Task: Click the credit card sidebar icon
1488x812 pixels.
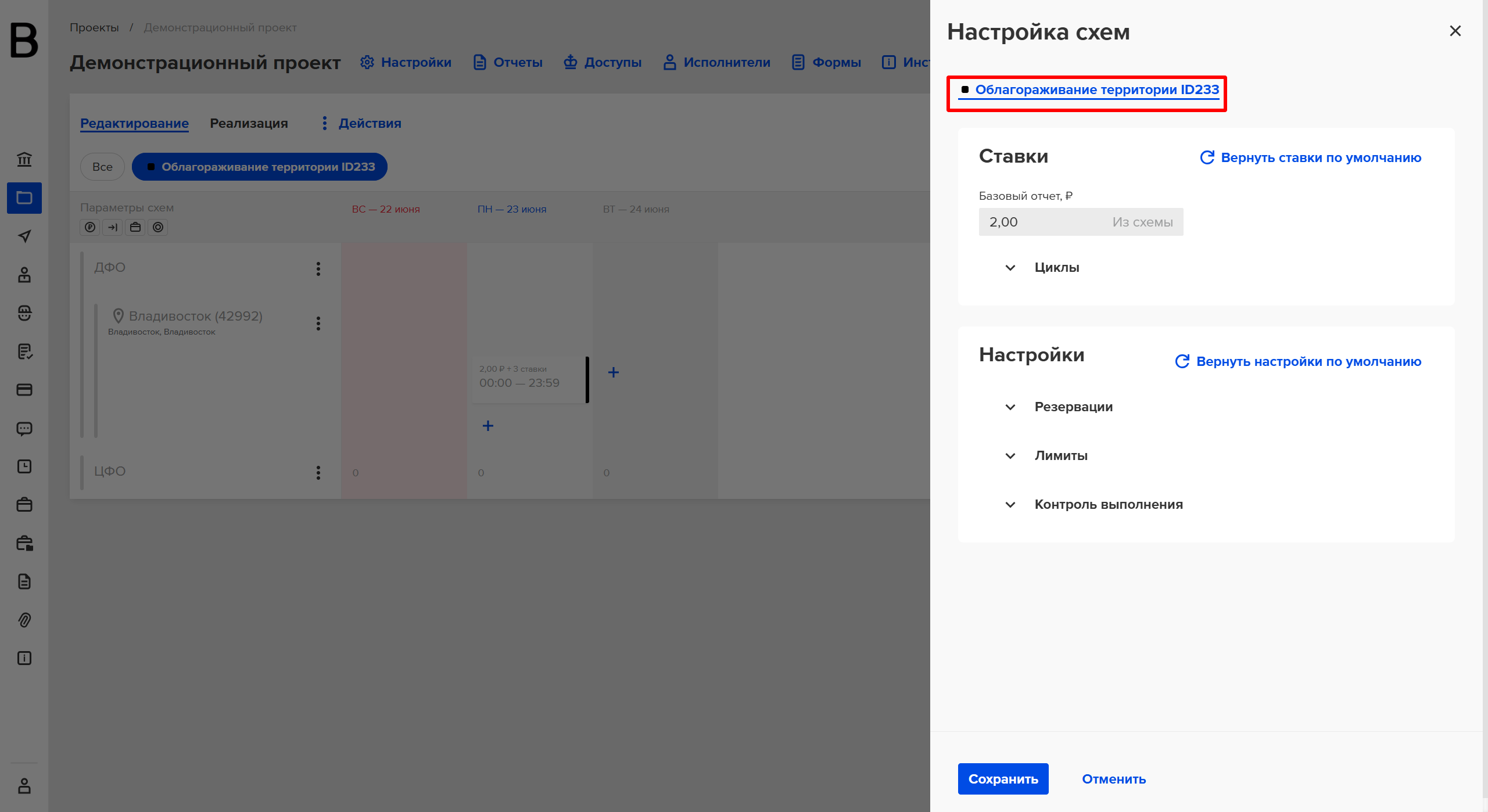Action: [24, 390]
